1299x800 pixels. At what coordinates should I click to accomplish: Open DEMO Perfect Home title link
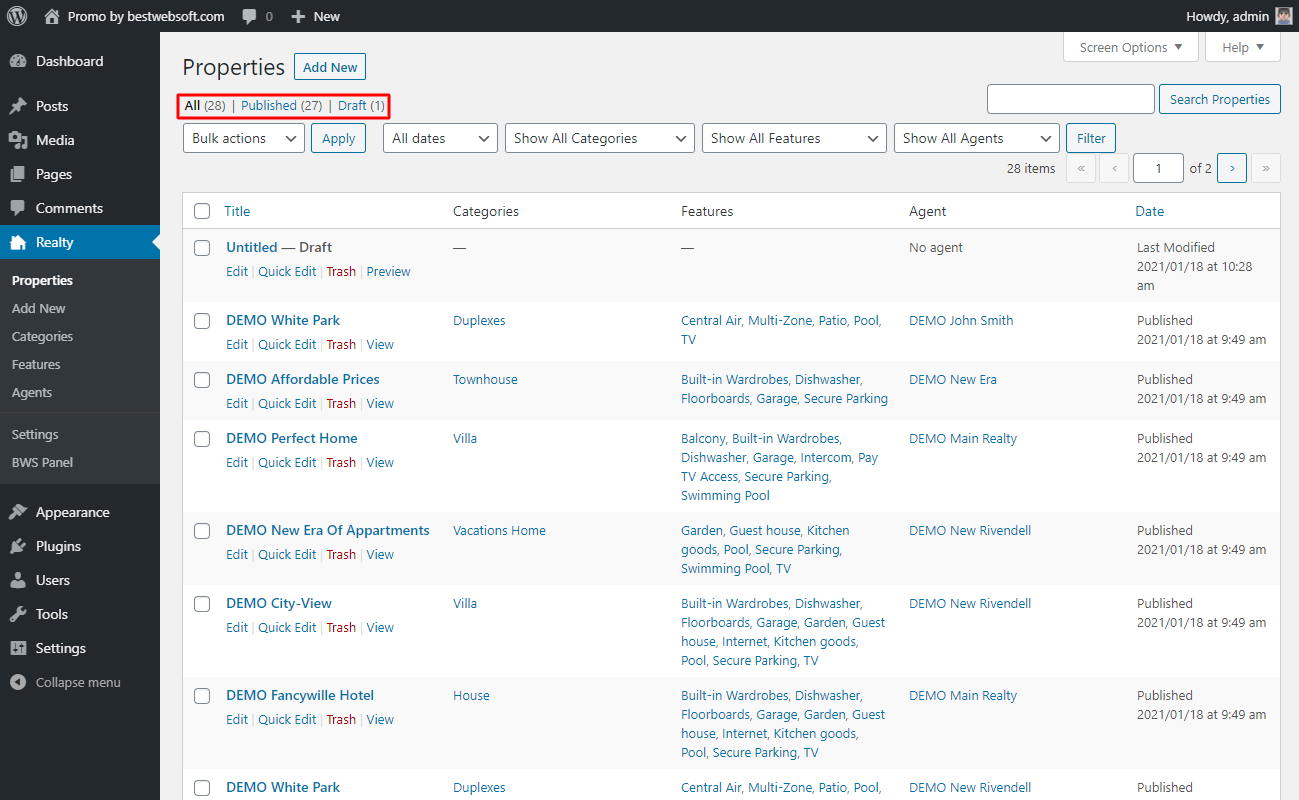click(291, 438)
